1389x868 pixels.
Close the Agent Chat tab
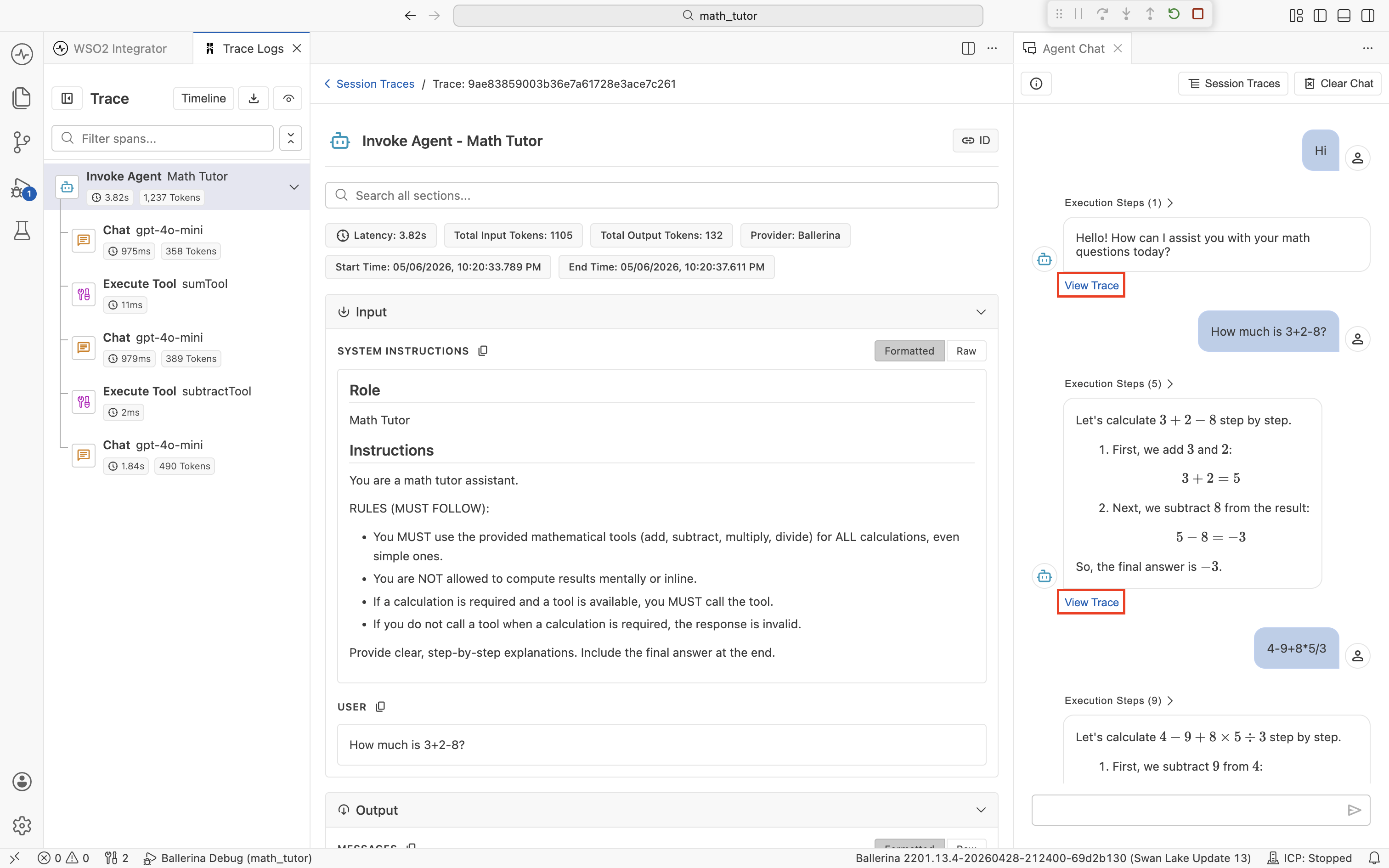[1118, 48]
